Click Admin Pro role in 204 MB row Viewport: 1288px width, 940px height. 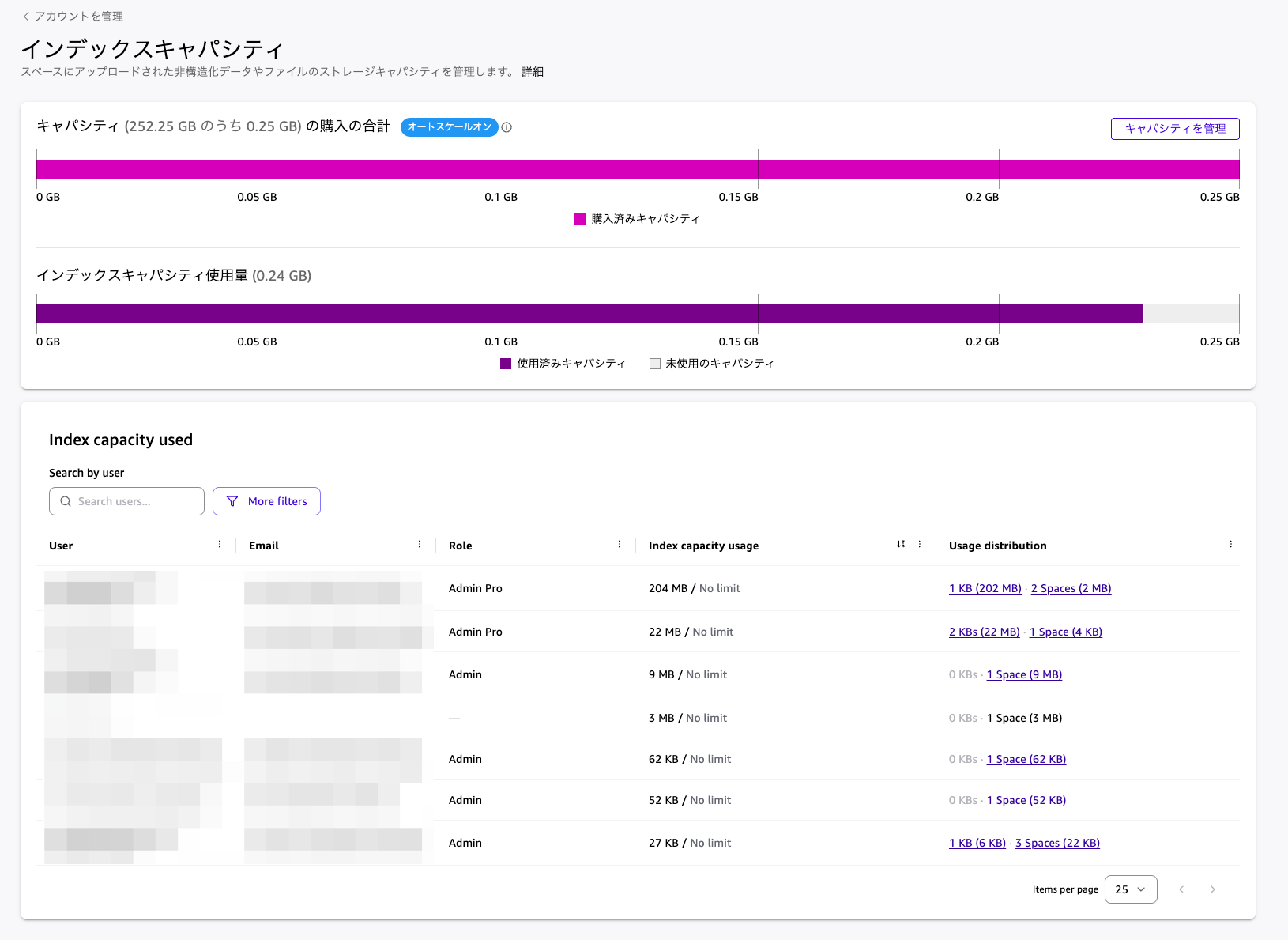(x=476, y=588)
